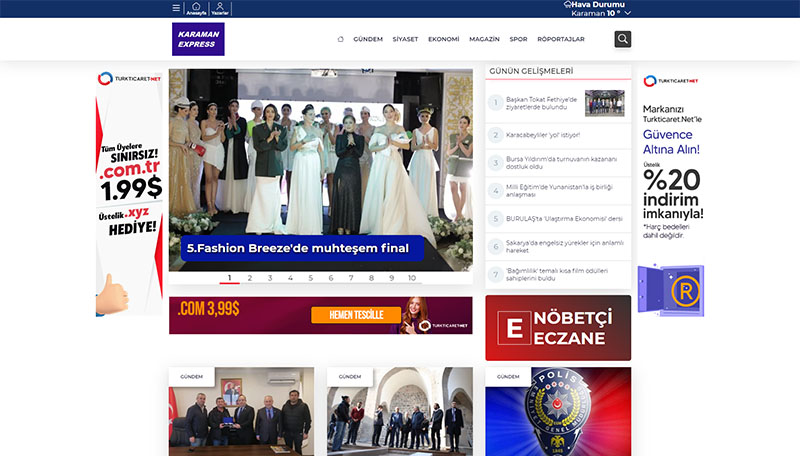
Task: Select slider page 2
Action: pyautogui.click(x=249, y=278)
